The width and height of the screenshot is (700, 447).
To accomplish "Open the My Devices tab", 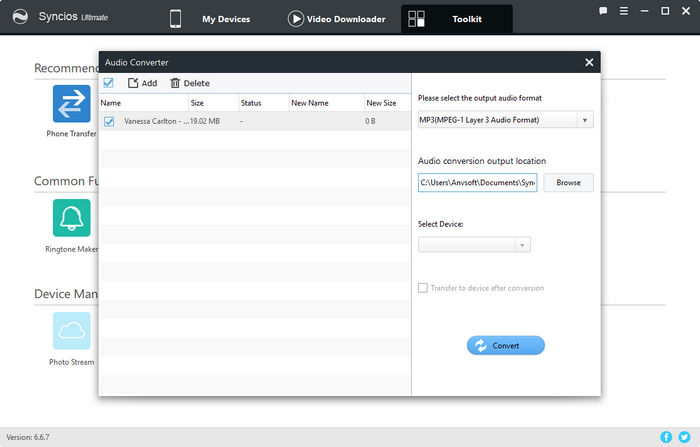I will point(226,19).
